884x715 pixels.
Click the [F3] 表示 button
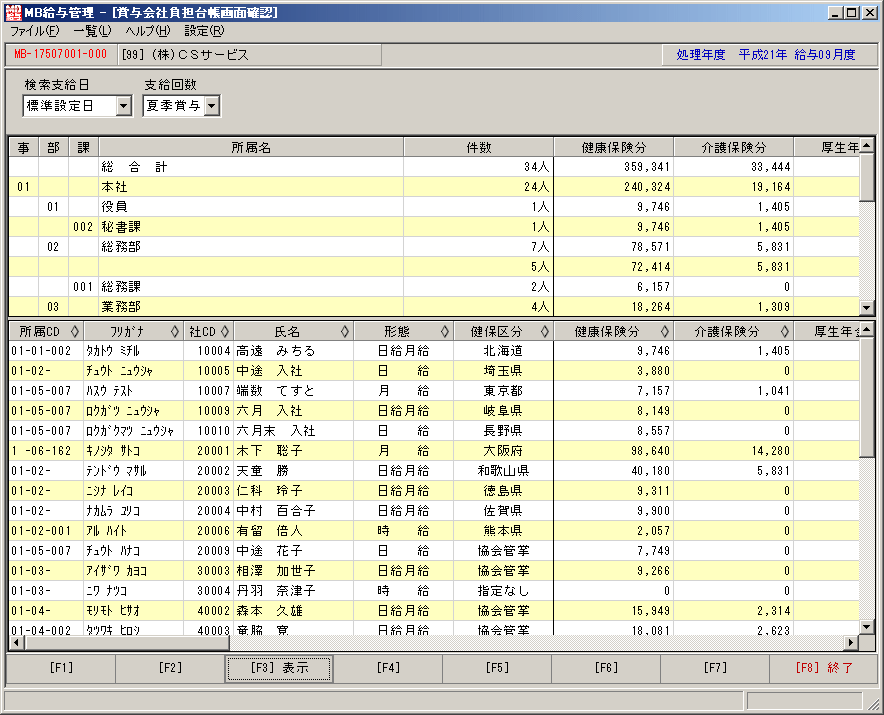point(279,668)
